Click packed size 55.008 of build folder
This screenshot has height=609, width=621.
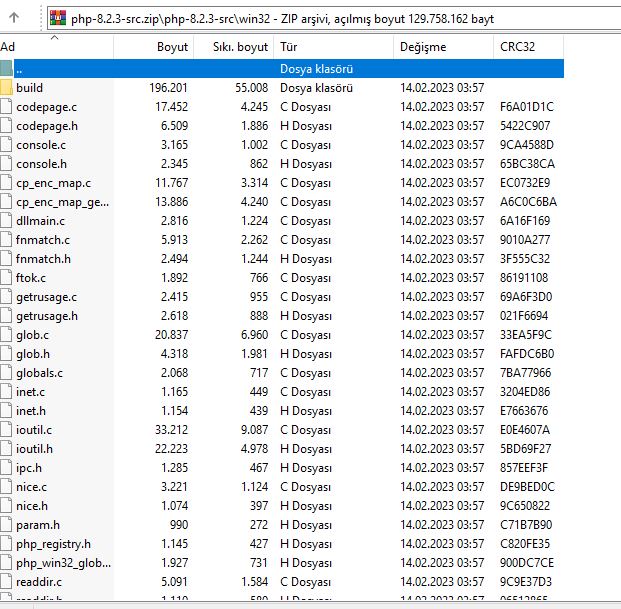pos(251,88)
